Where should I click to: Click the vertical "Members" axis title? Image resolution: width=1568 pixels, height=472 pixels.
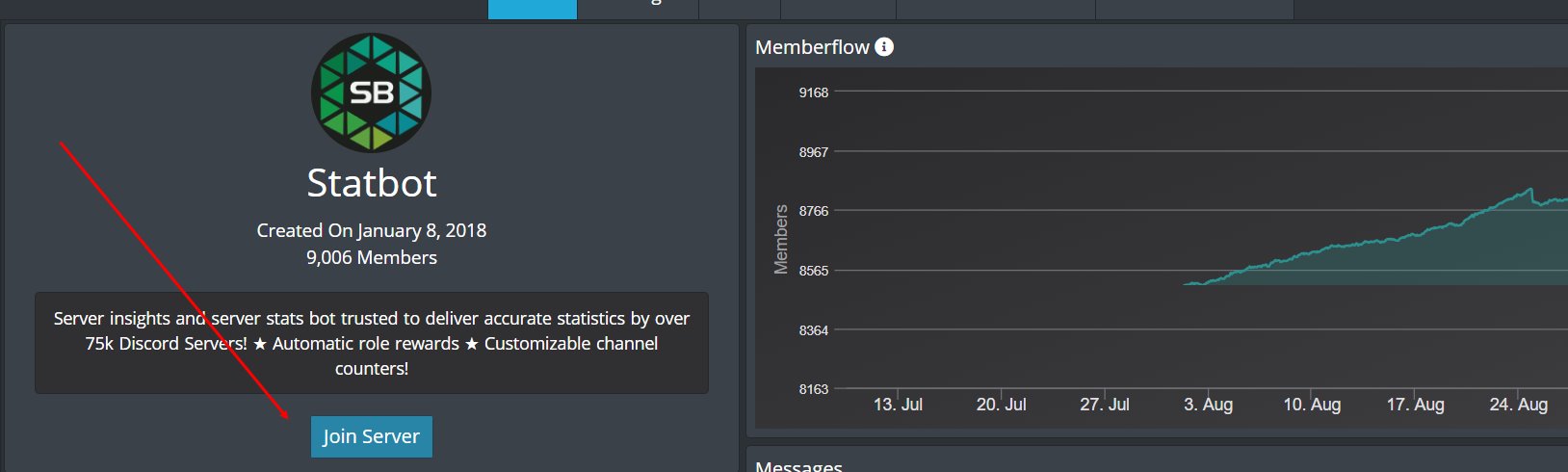(781, 239)
